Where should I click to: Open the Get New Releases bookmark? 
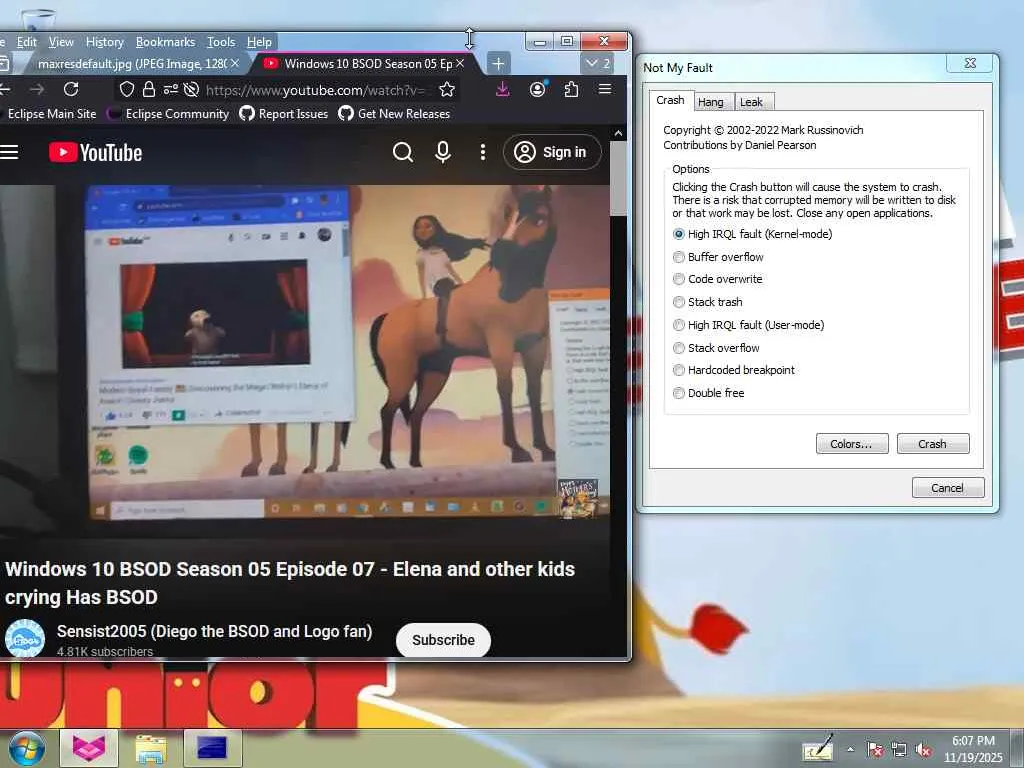(x=394, y=114)
